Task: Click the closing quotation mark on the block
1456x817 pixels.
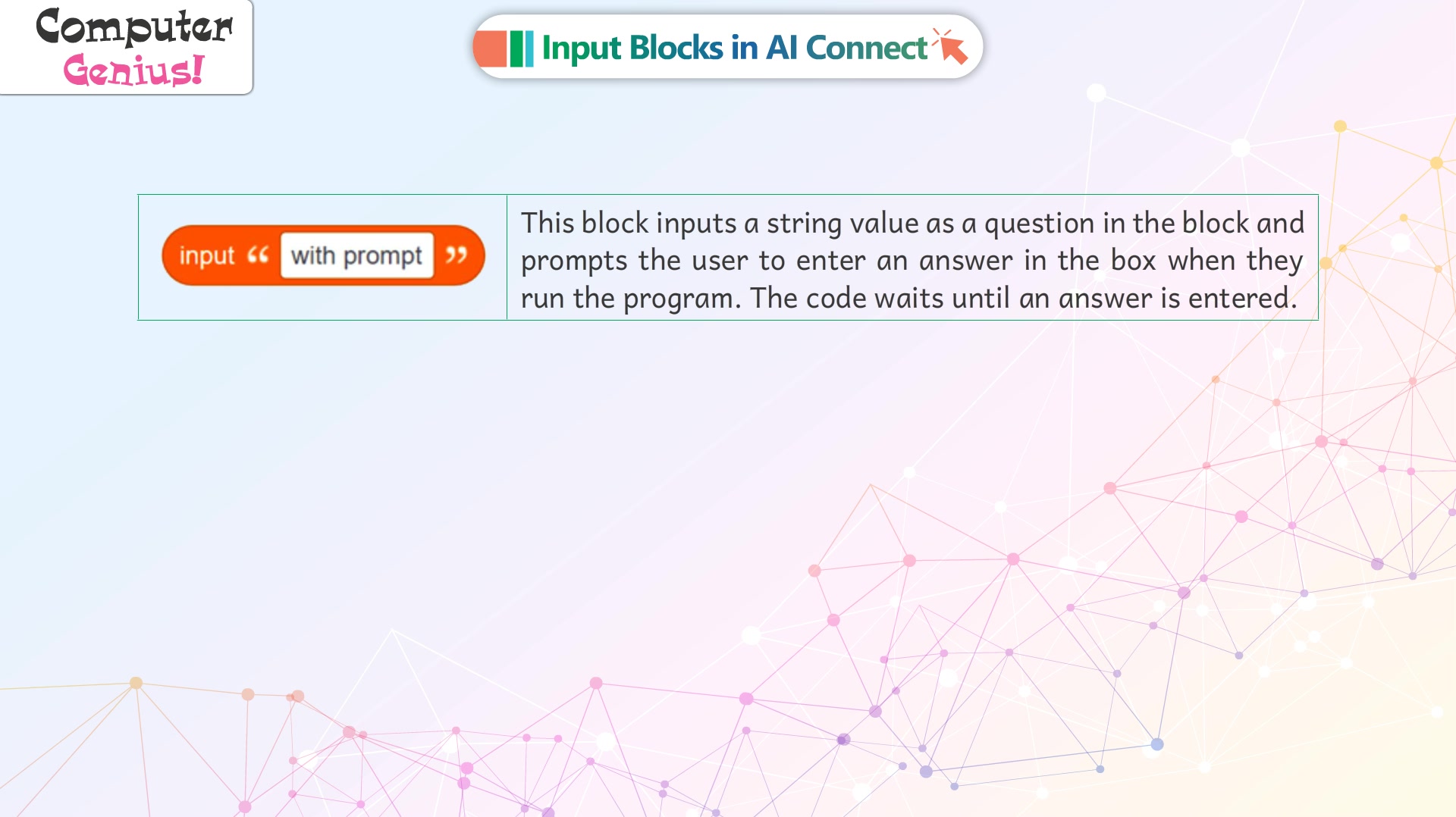Action: 456,255
